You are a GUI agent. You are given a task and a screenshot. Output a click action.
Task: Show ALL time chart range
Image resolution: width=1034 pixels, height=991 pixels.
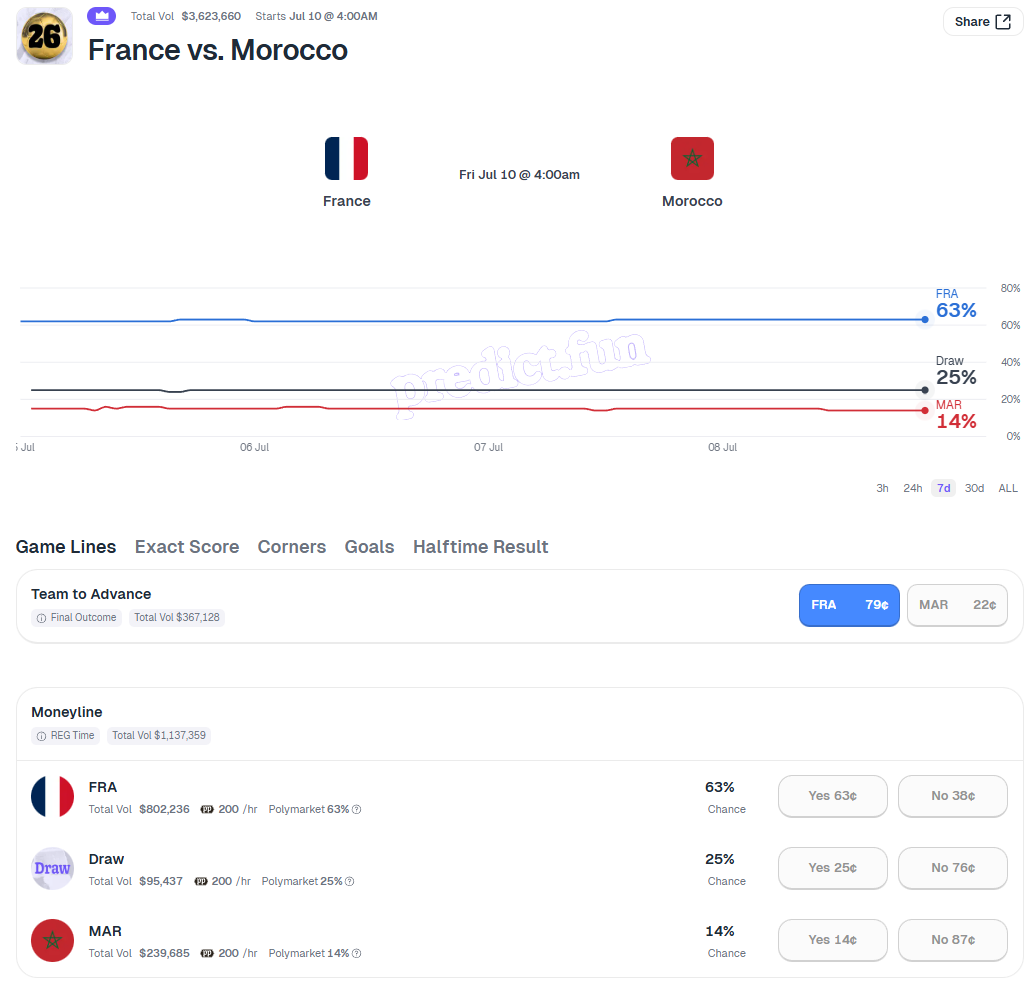(x=1008, y=488)
